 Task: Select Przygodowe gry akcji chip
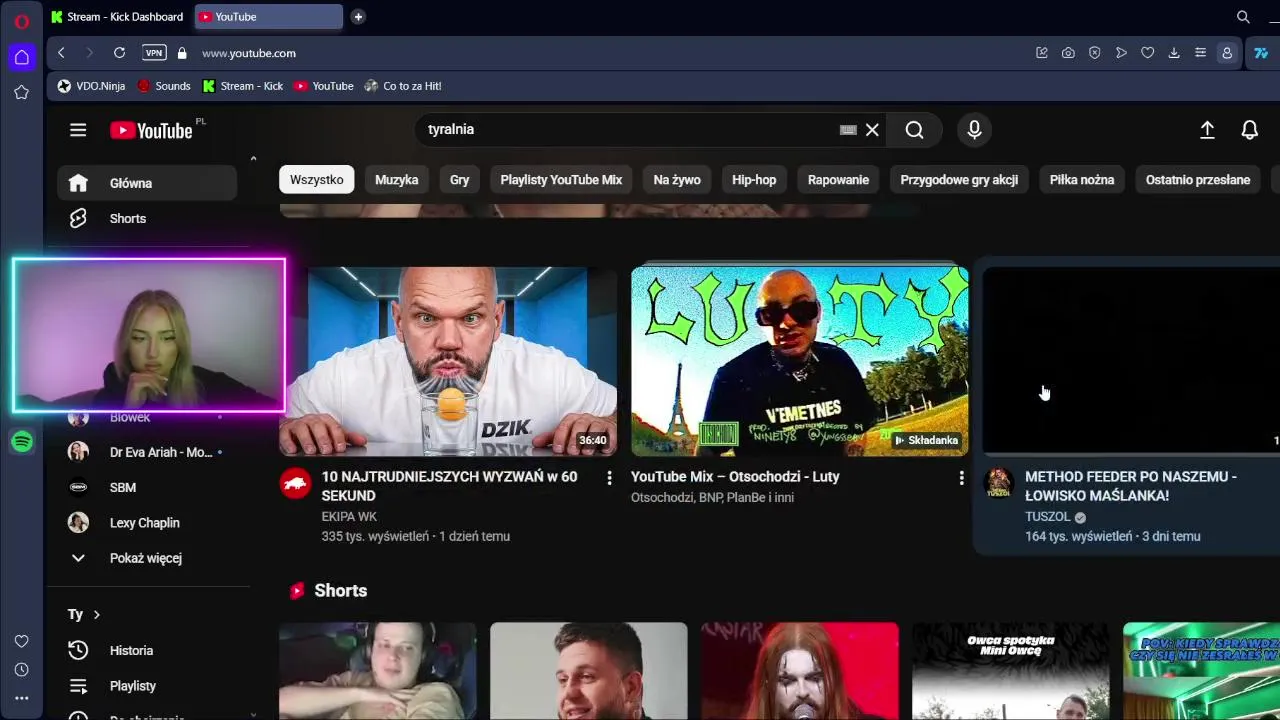959,180
